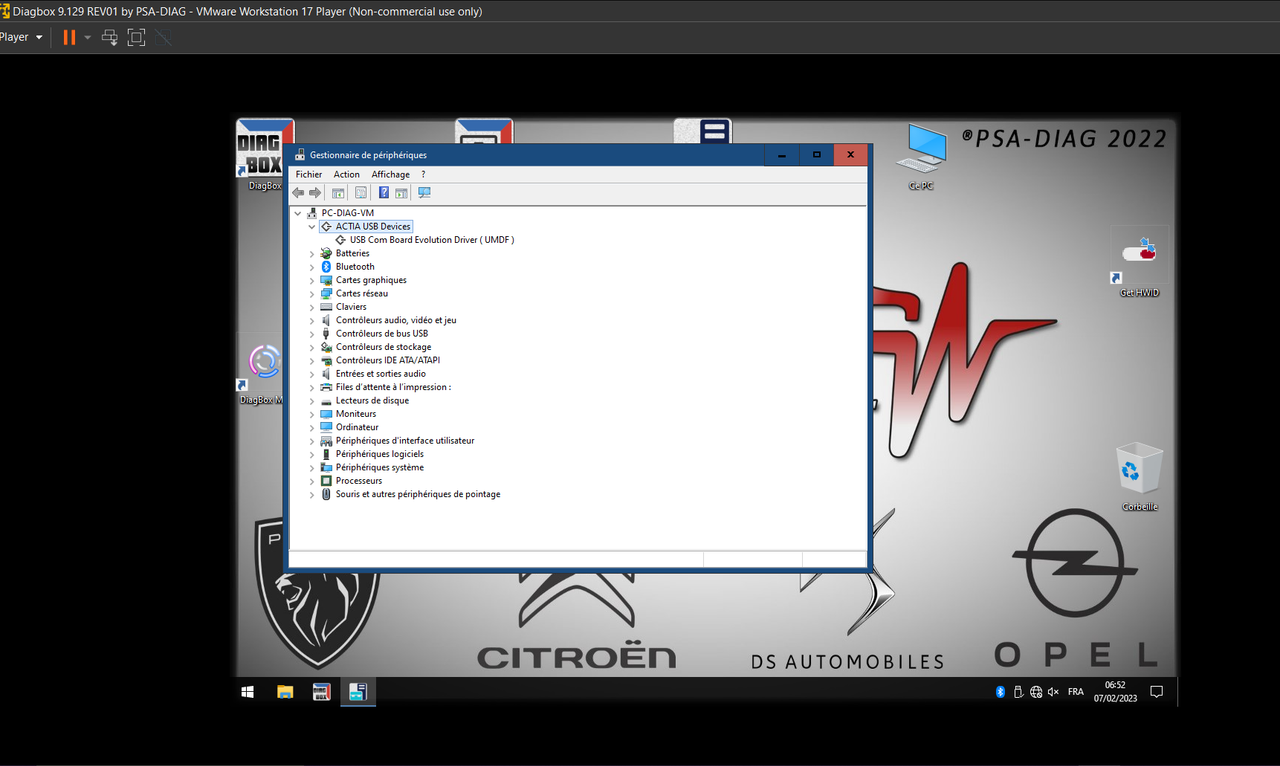Maximize the Gestionnaire de périphériques window

(x=816, y=155)
